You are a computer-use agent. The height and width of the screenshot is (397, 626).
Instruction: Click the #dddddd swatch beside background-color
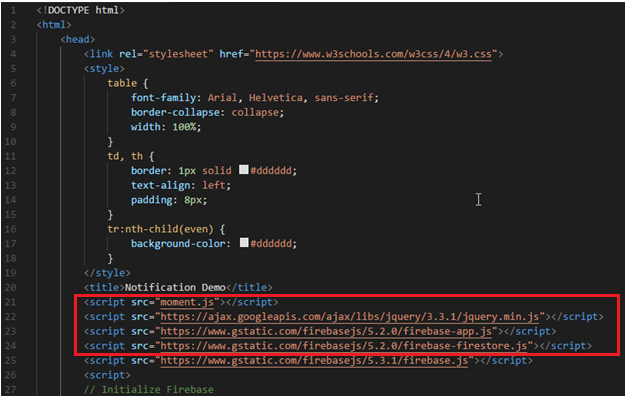244,242
